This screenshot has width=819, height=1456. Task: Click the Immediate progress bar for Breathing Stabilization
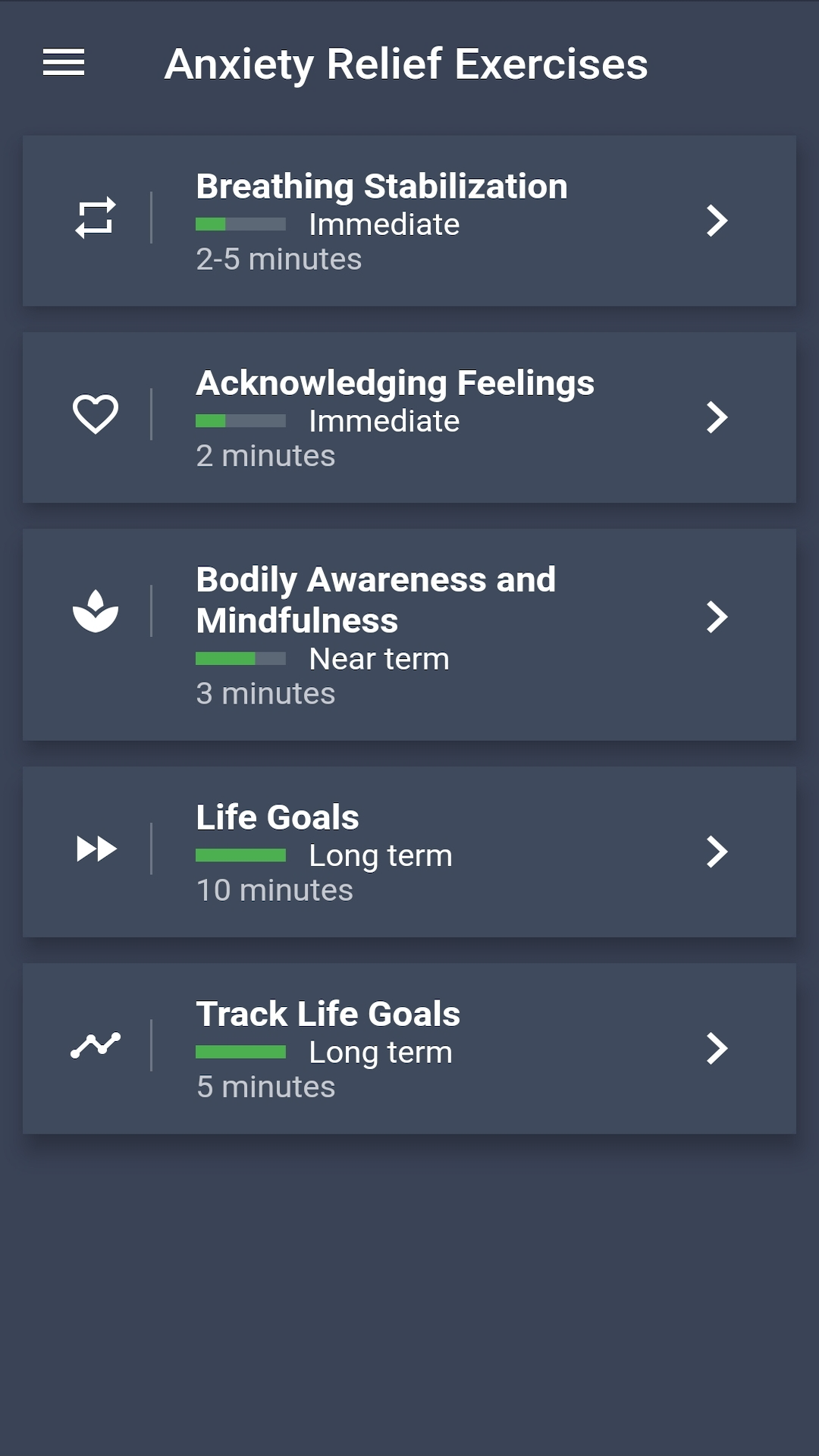241,223
